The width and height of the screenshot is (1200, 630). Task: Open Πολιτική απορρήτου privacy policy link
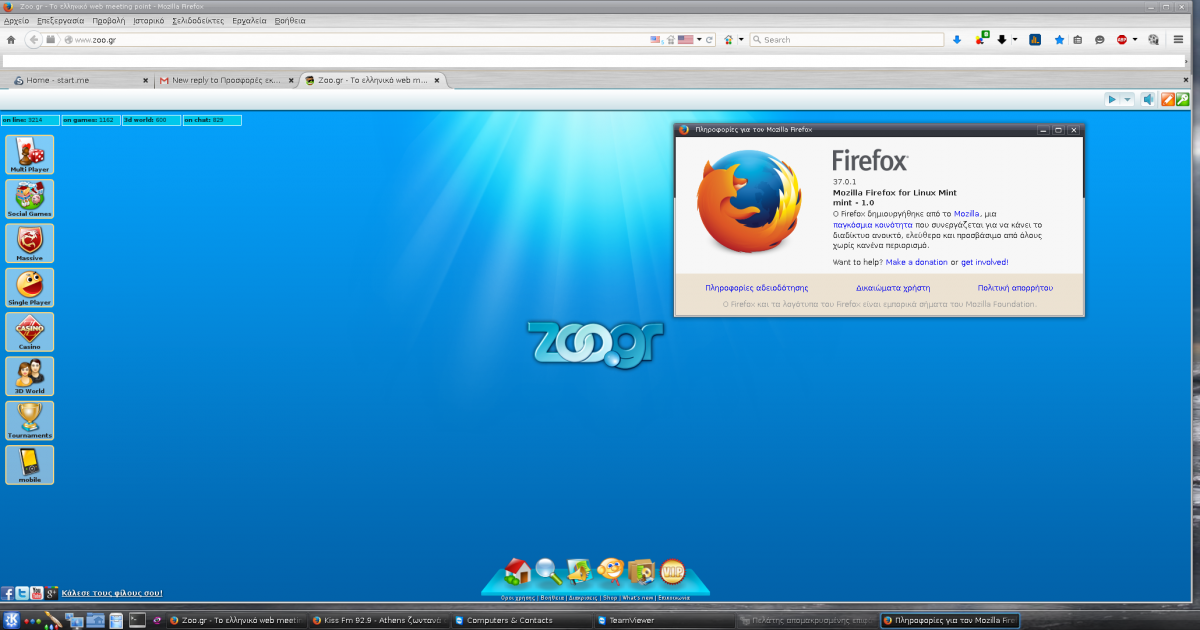(1016, 288)
